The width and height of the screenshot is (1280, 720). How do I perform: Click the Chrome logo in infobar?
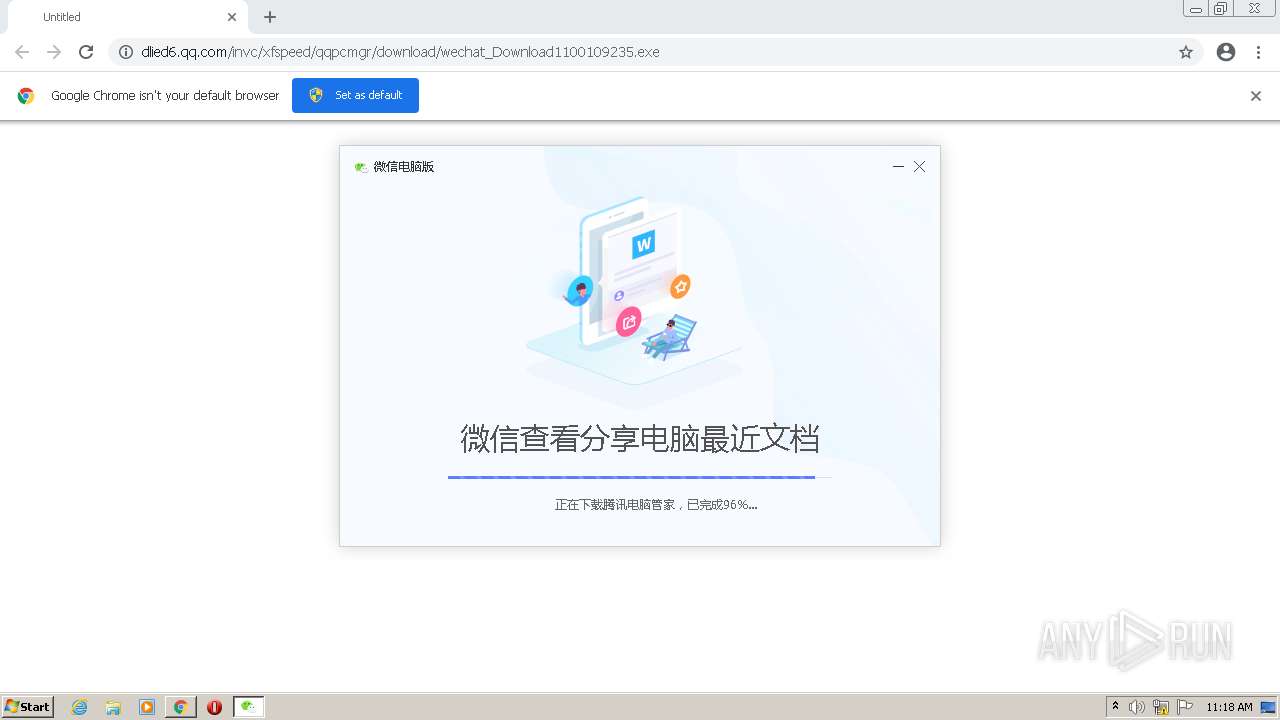click(26, 96)
